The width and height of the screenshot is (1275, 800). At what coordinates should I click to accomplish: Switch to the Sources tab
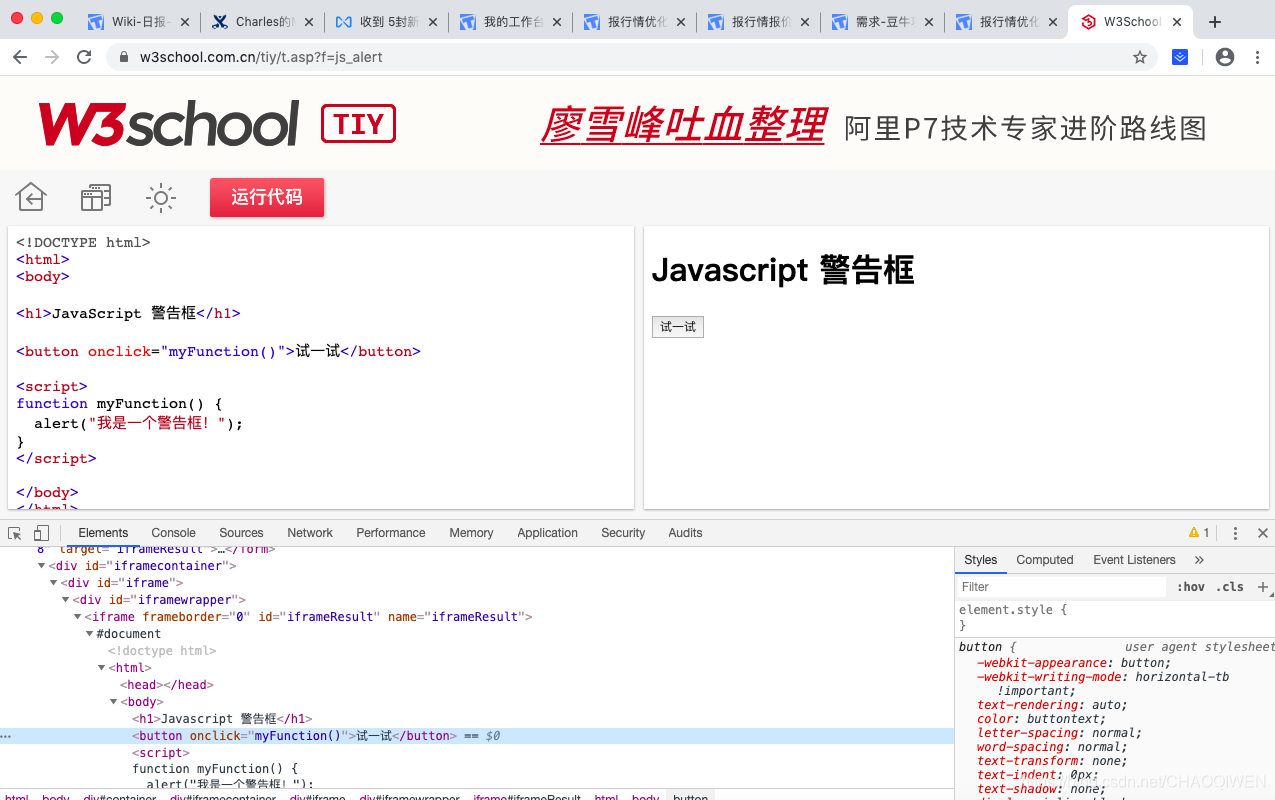(241, 533)
